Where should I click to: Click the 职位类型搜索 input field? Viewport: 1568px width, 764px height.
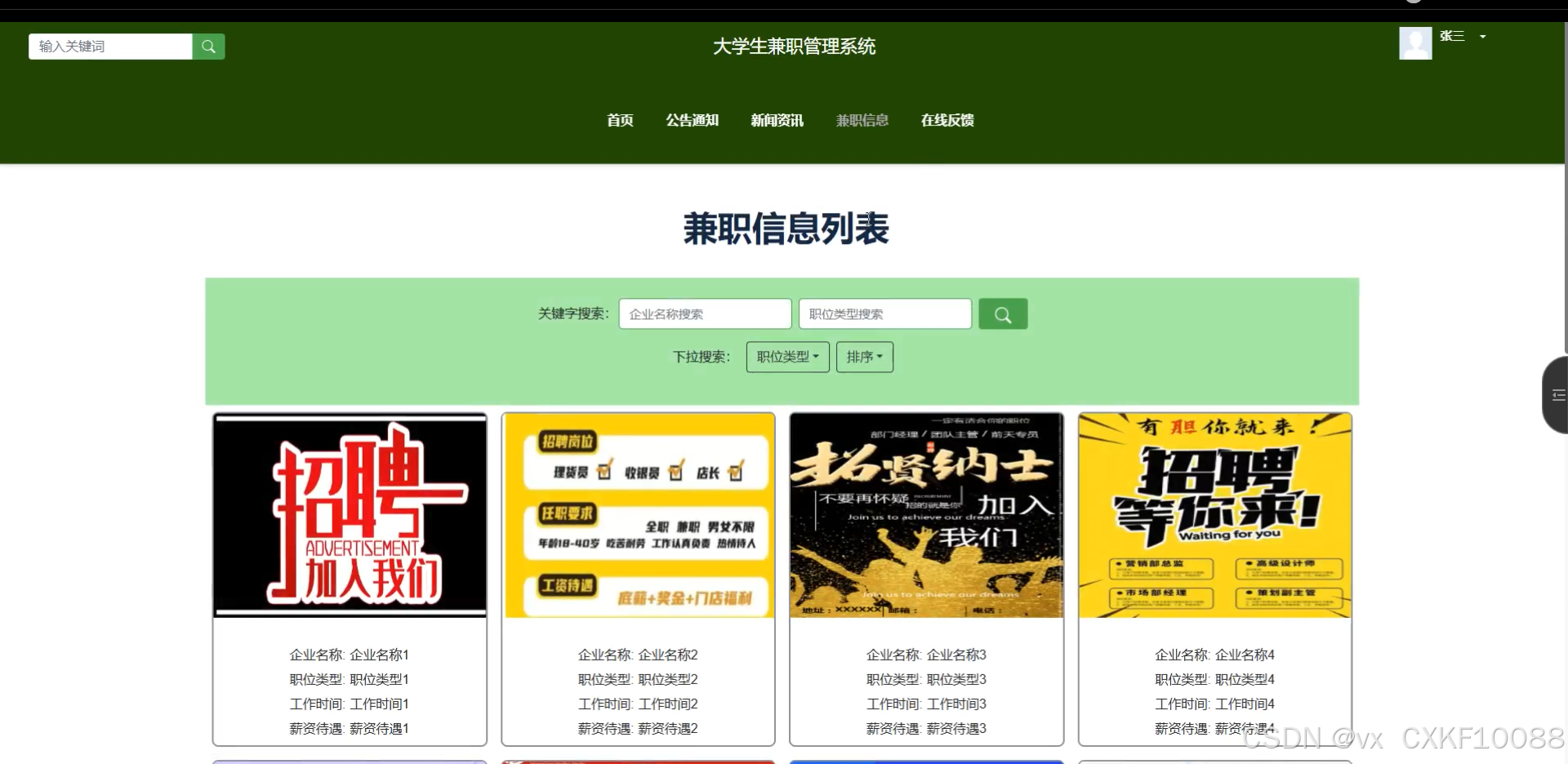click(x=884, y=314)
